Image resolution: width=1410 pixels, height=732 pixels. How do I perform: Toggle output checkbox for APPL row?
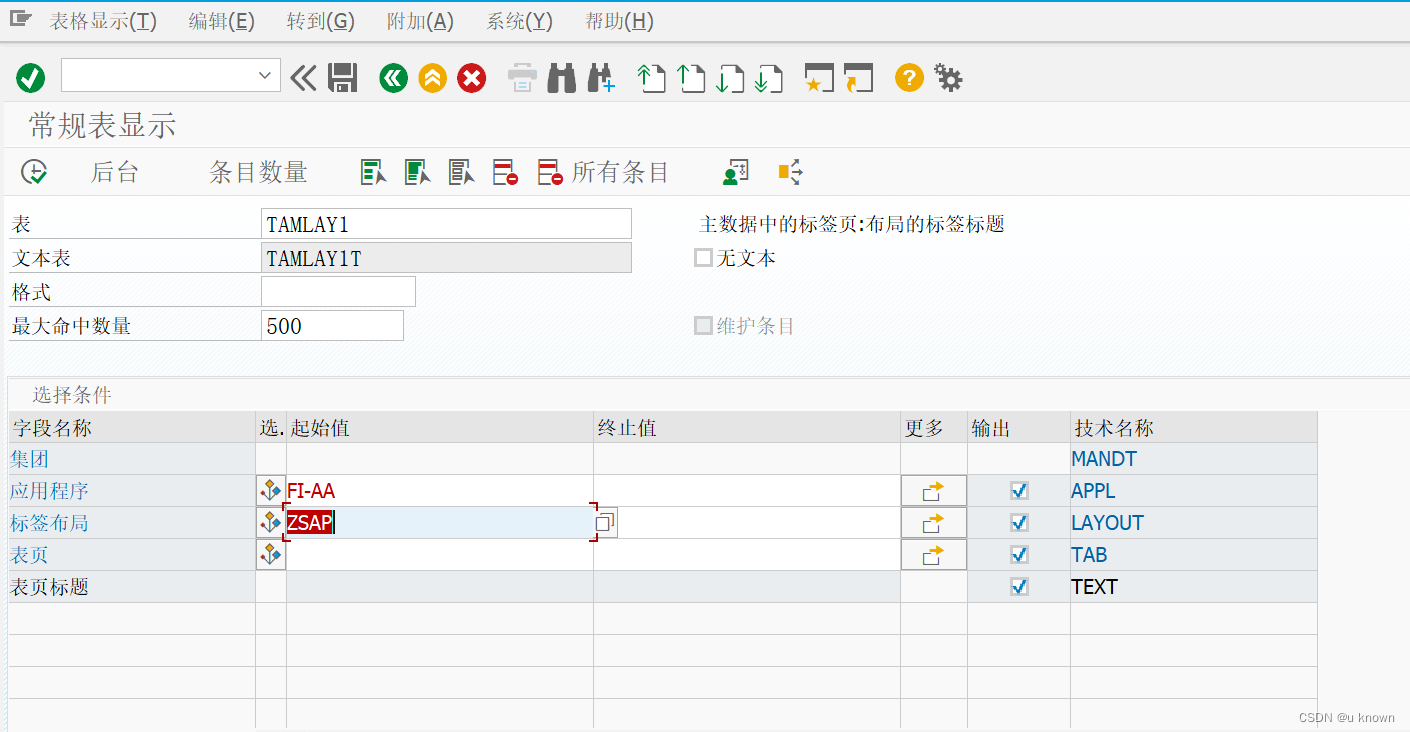tap(1019, 491)
